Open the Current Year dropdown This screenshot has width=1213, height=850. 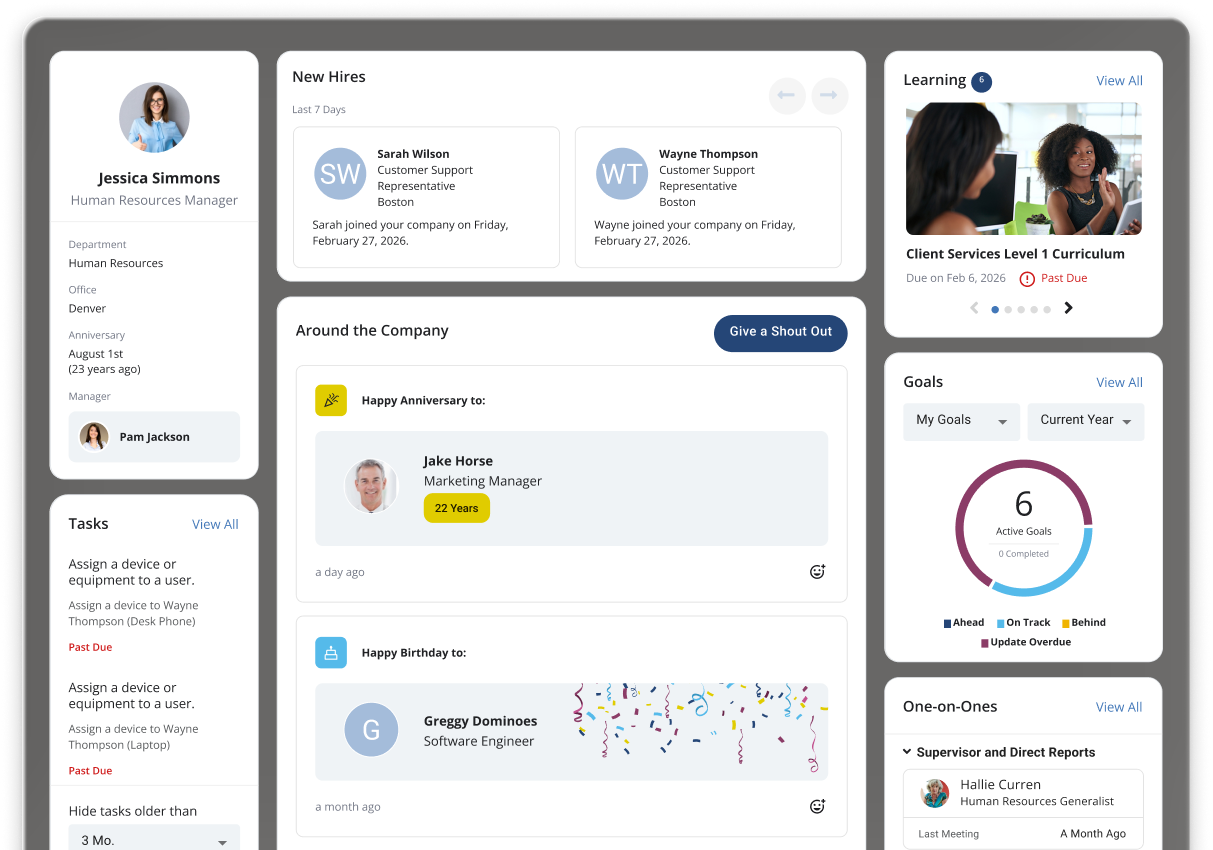(x=1085, y=421)
